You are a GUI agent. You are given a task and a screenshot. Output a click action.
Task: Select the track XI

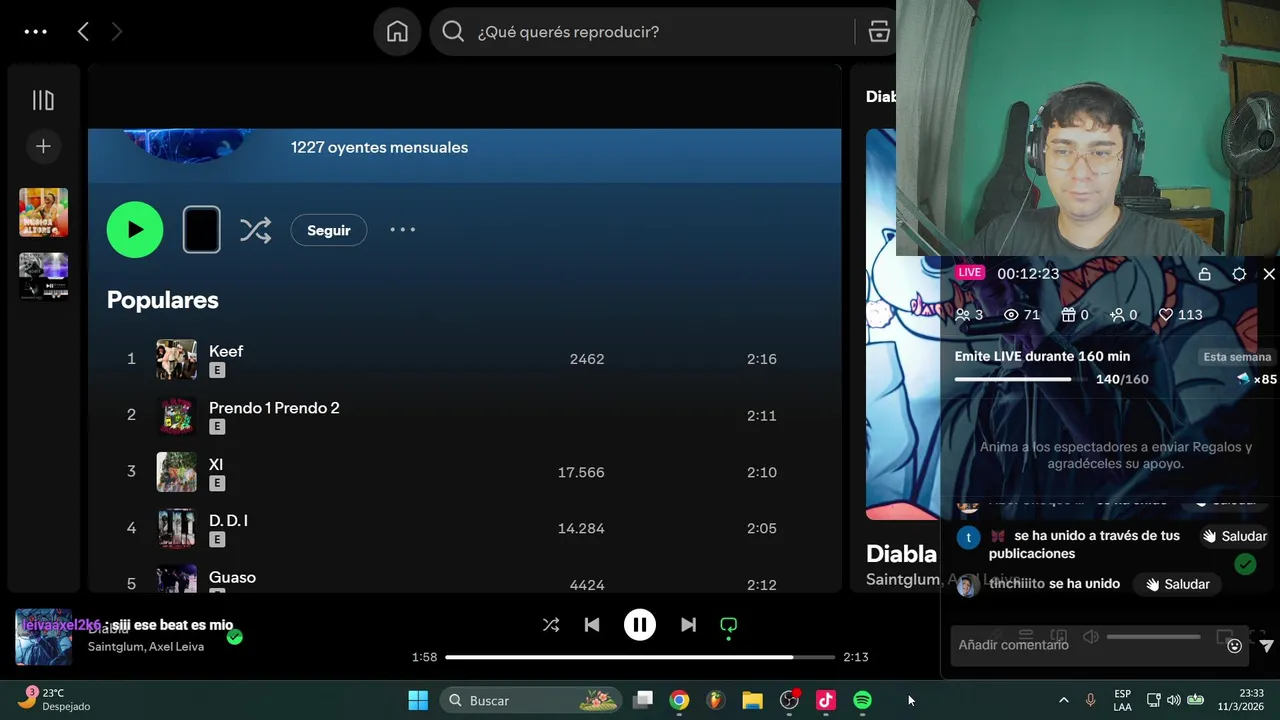click(216, 464)
